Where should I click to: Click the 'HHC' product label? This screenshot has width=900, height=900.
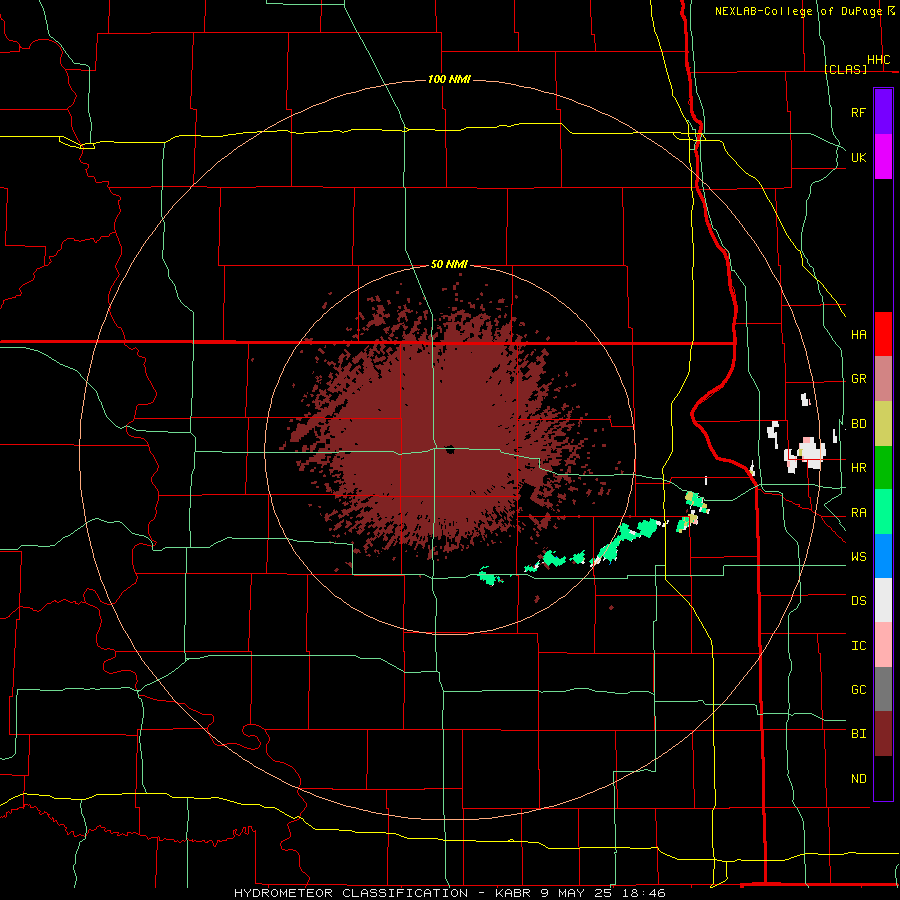coord(879,60)
